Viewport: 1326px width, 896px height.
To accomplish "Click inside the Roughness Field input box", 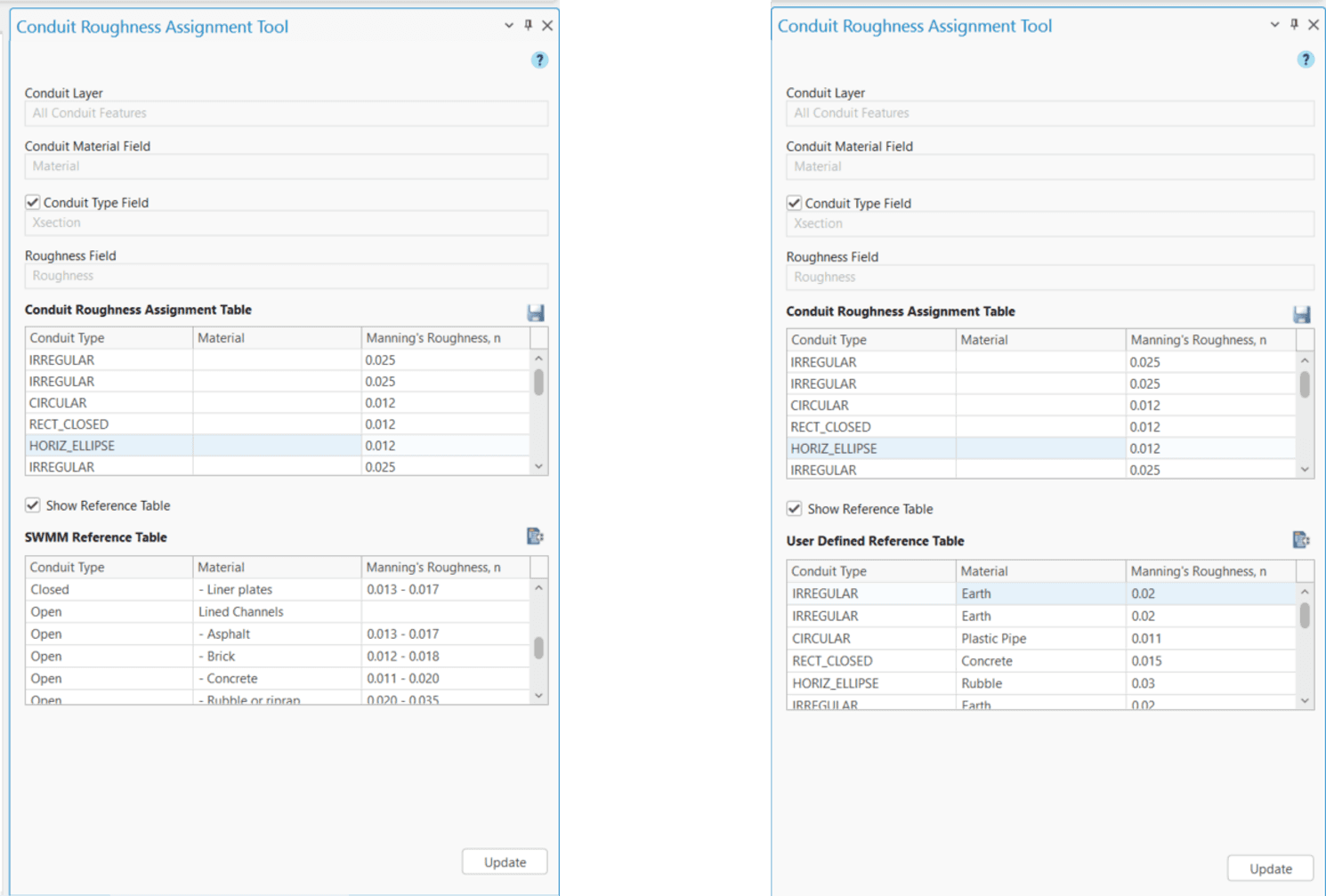I will click(286, 276).
